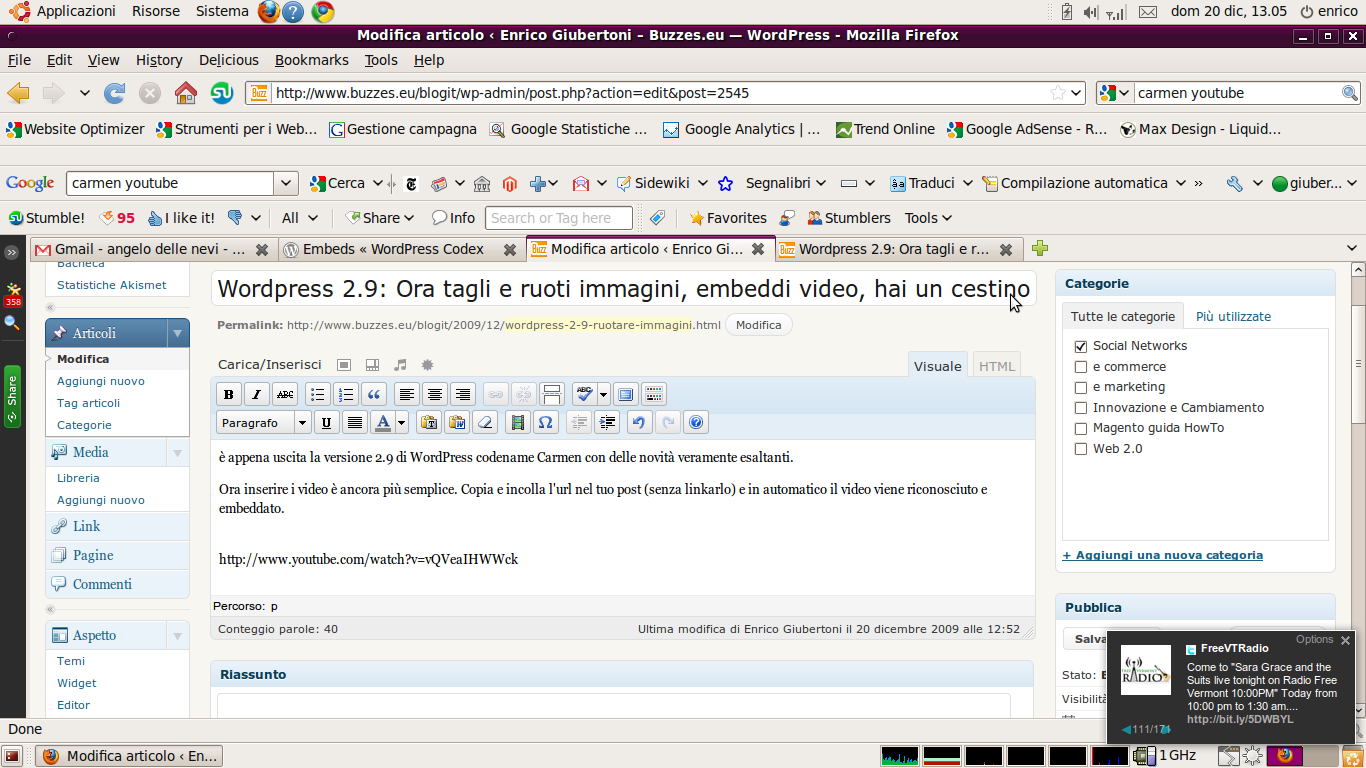Screen dimensions: 1366x768
Task: Insert an unordered bullet list
Action: 317,394
